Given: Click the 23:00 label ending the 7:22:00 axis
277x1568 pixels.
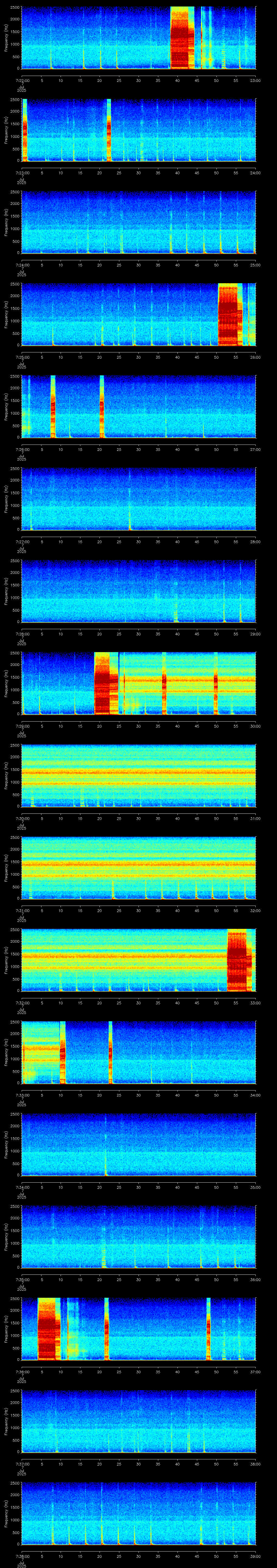Looking at the screenshot, I should tap(255, 80).
